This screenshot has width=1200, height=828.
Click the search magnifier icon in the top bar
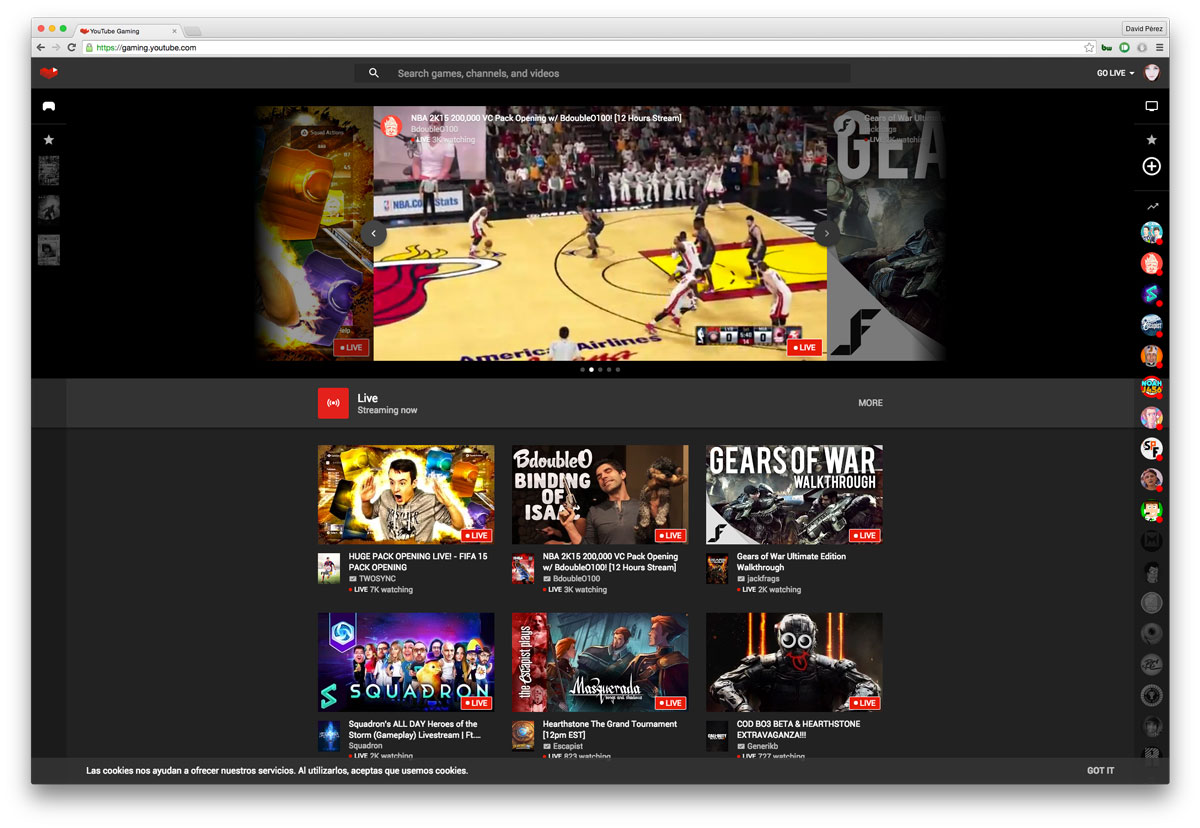point(374,72)
